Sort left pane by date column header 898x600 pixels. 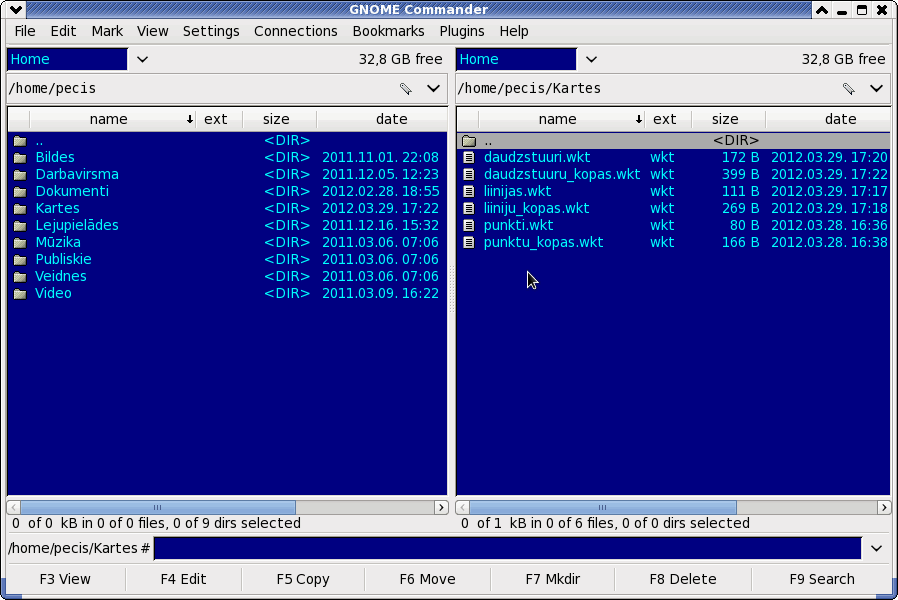tap(383, 119)
